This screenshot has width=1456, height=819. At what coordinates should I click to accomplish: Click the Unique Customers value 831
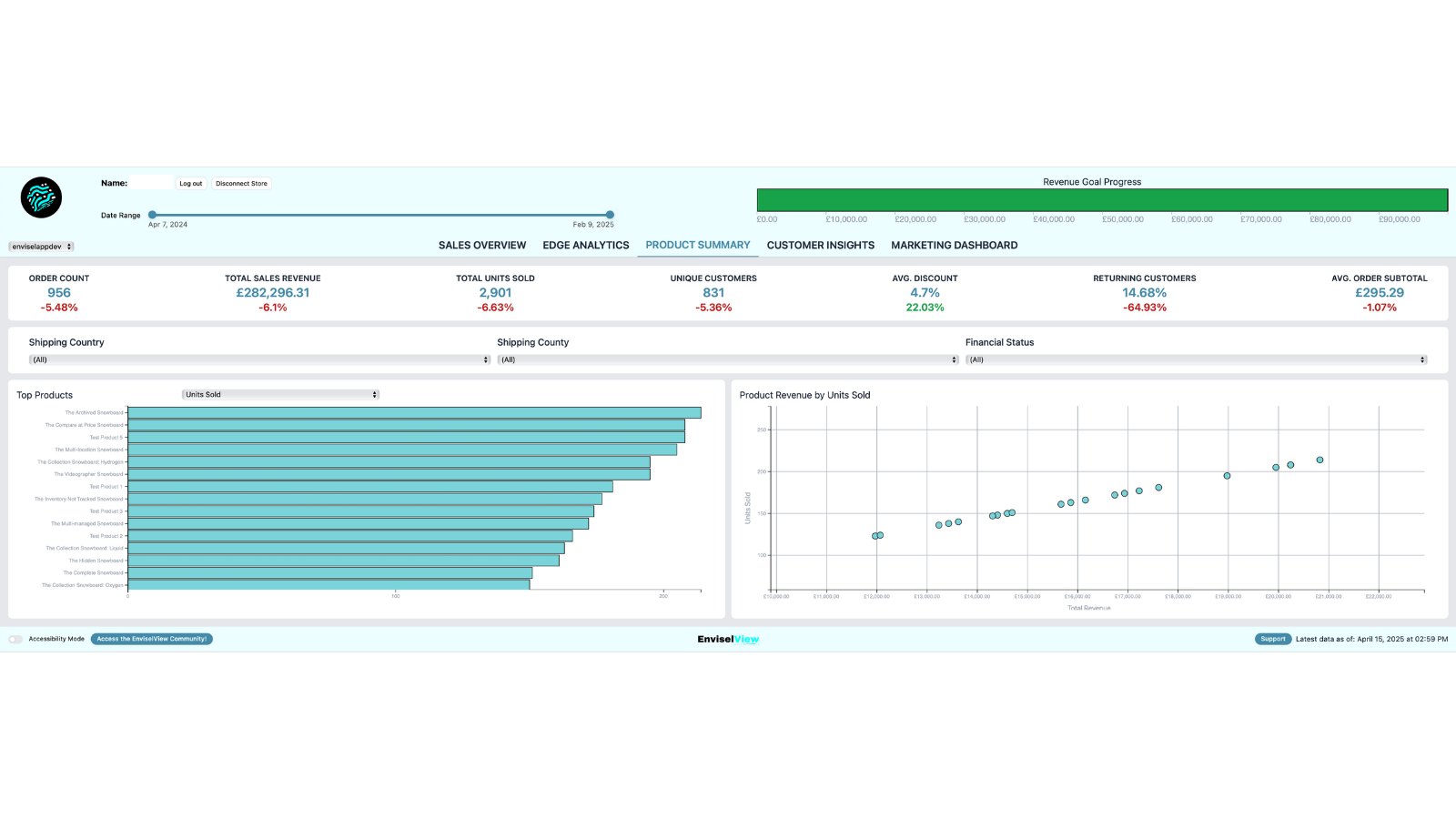713,292
